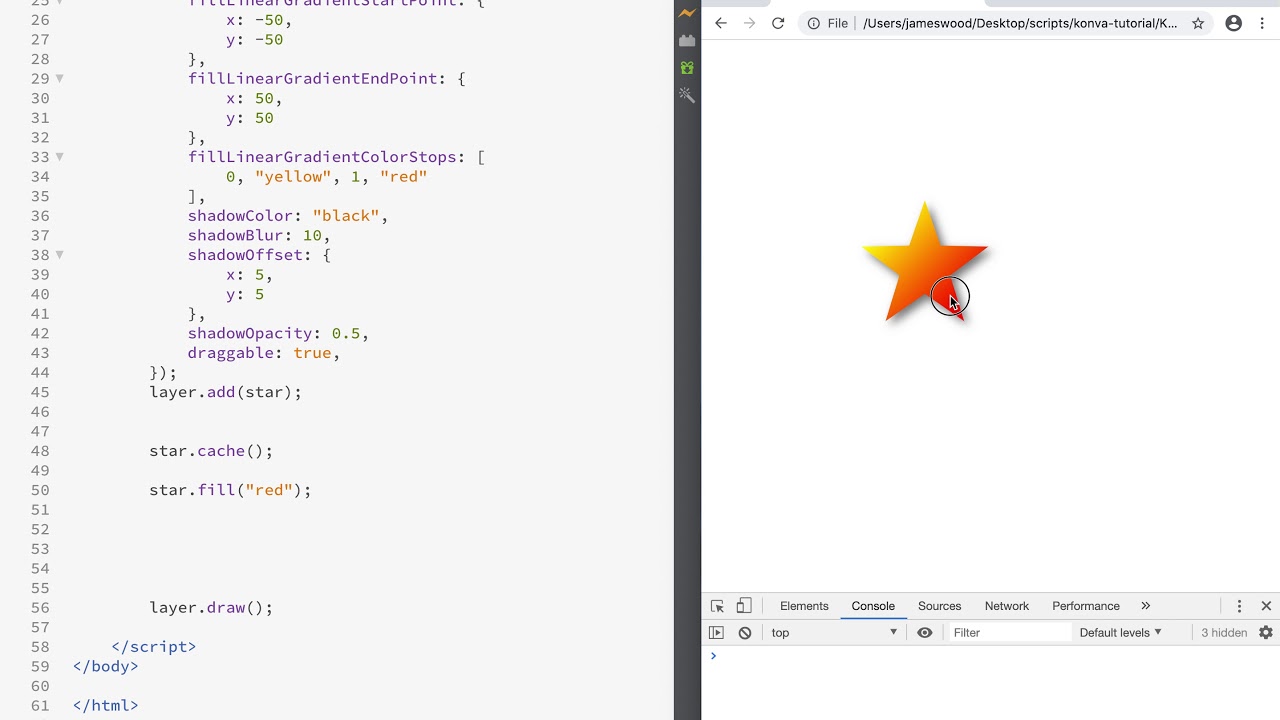
Task: Click the green gift icon in the editor sidebar
Action: 687,67
